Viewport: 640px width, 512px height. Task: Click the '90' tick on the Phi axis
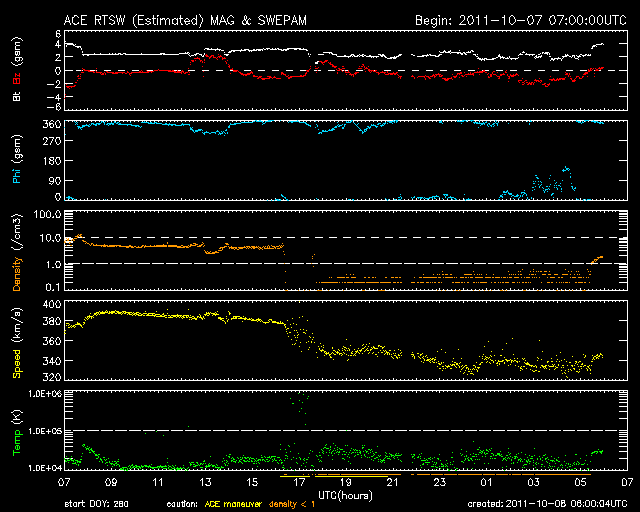[55, 180]
